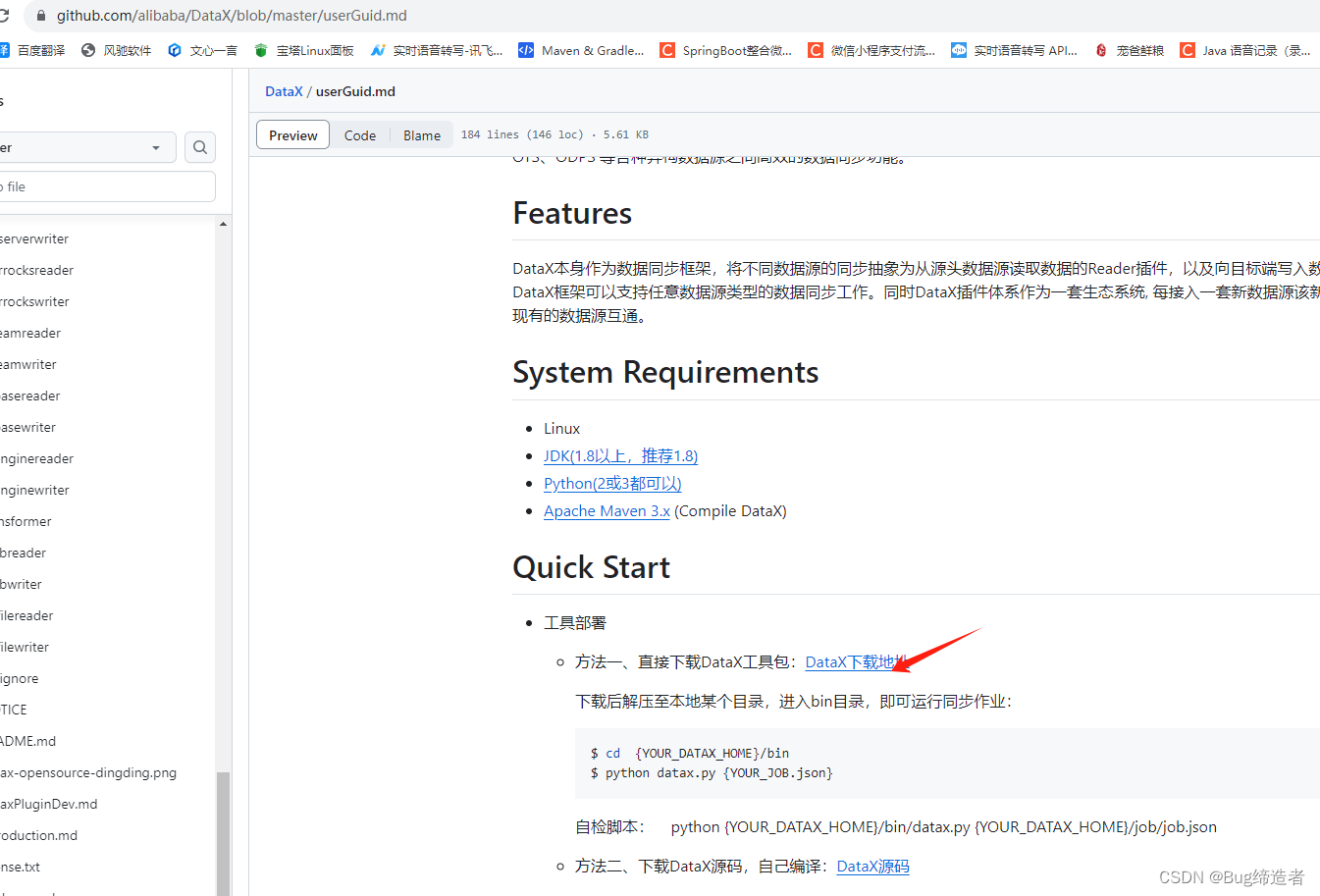The height and width of the screenshot is (896, 1320).
Task: Click the Go to file input field
Action: point(108,185)
